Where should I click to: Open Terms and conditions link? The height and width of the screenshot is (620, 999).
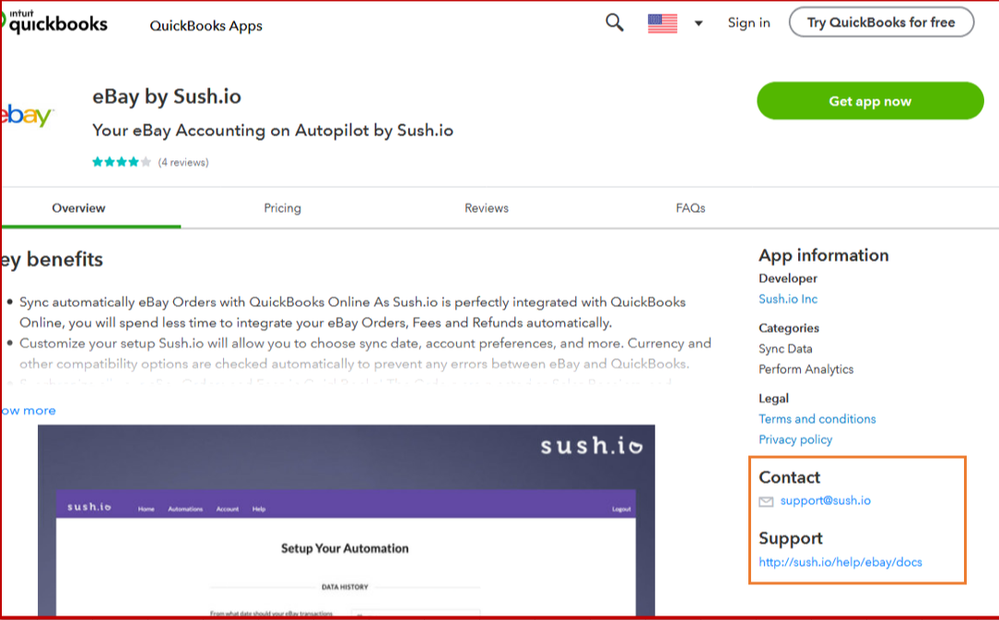[x=817, y=419]
